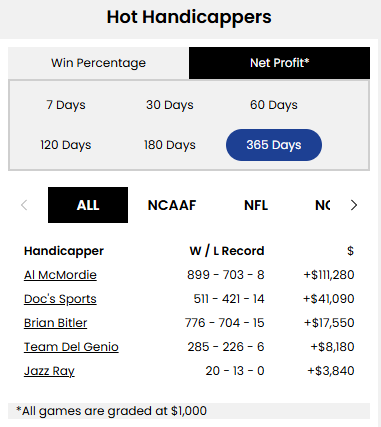
Task: Choose the 7 Days period
Action: point(66,105)
